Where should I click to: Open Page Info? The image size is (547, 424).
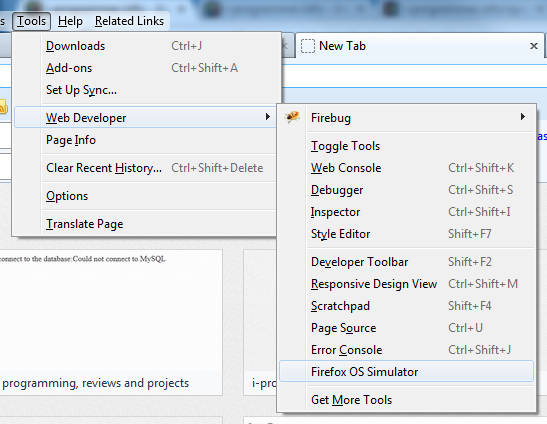(x=146, y=140)
